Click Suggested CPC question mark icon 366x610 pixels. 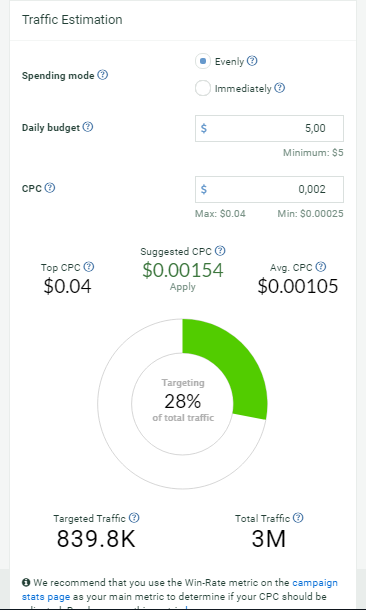click(220, 251)
